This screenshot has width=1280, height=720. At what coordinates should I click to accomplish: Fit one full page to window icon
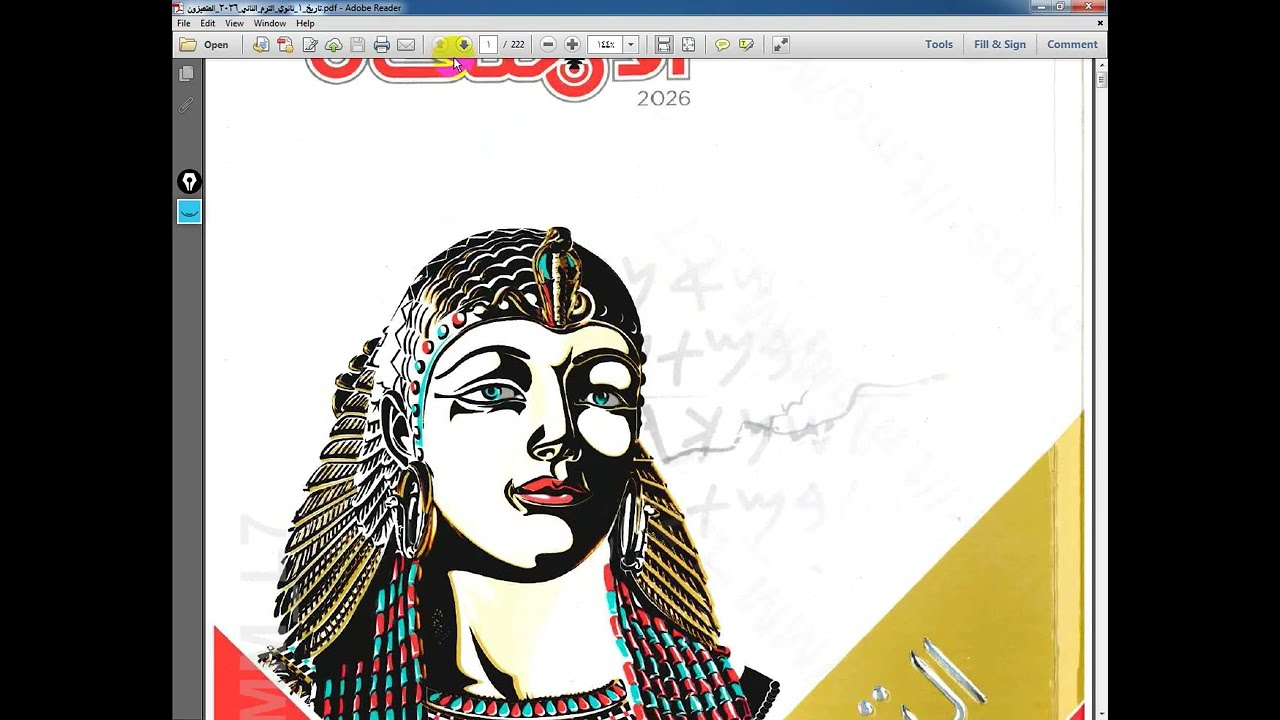[x=689, y=45]
